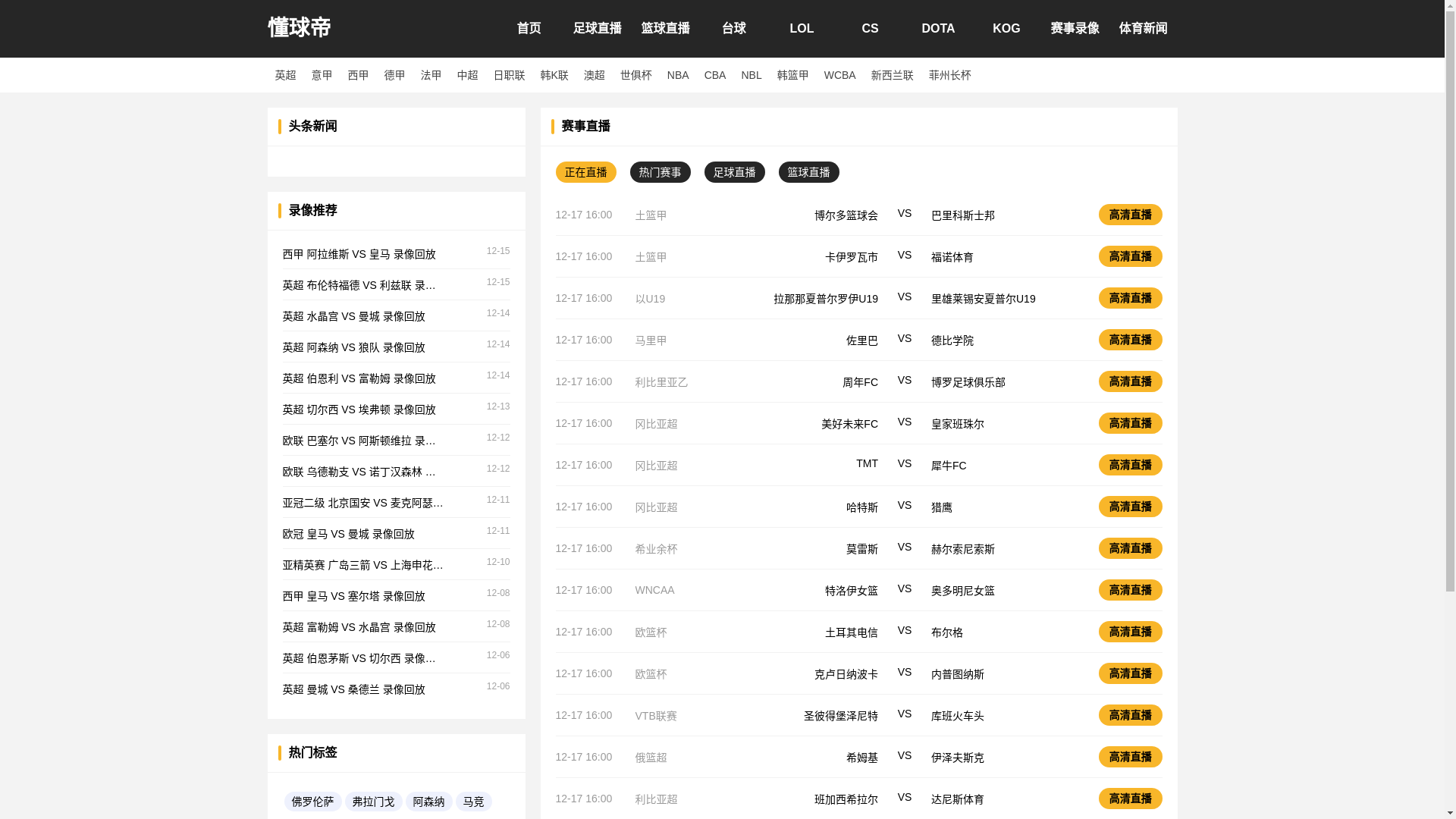Select the 德甲 league link
The height and width of the screenshot is (819, 1456).
394,75
